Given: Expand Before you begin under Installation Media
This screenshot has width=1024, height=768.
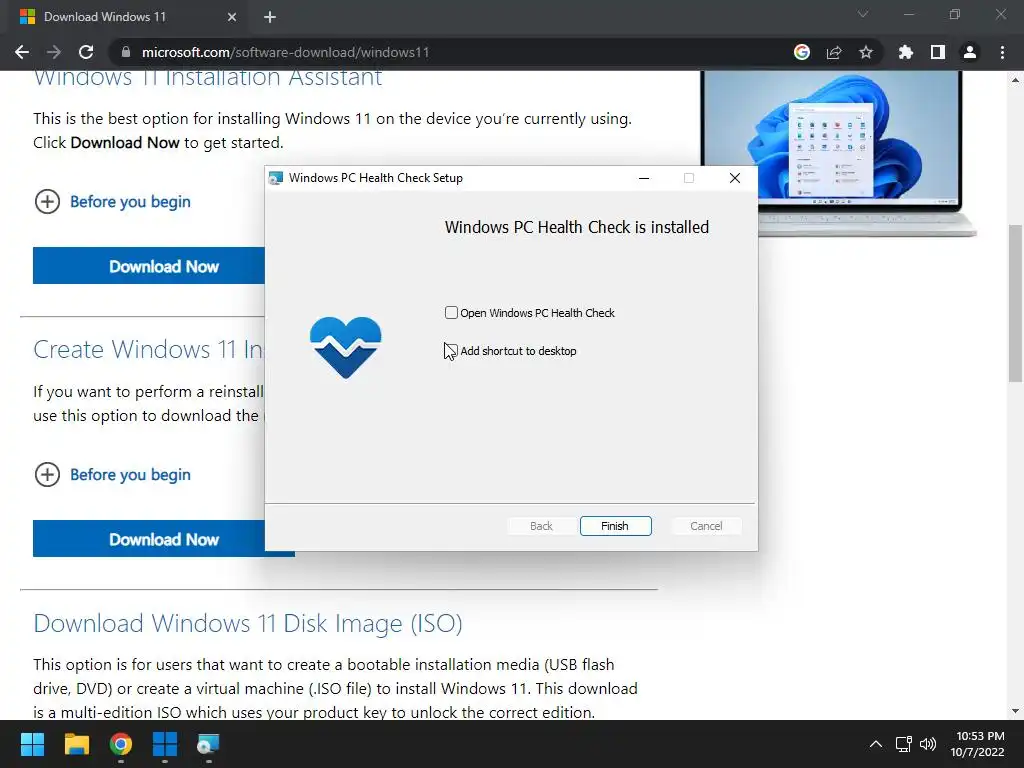Looking at the screenshot, I should point(112,475).
